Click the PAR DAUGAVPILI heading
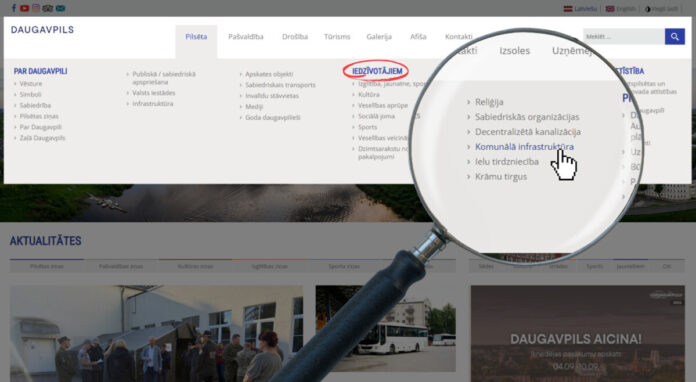Screen dimensions: 696x382 pos(40,71)
